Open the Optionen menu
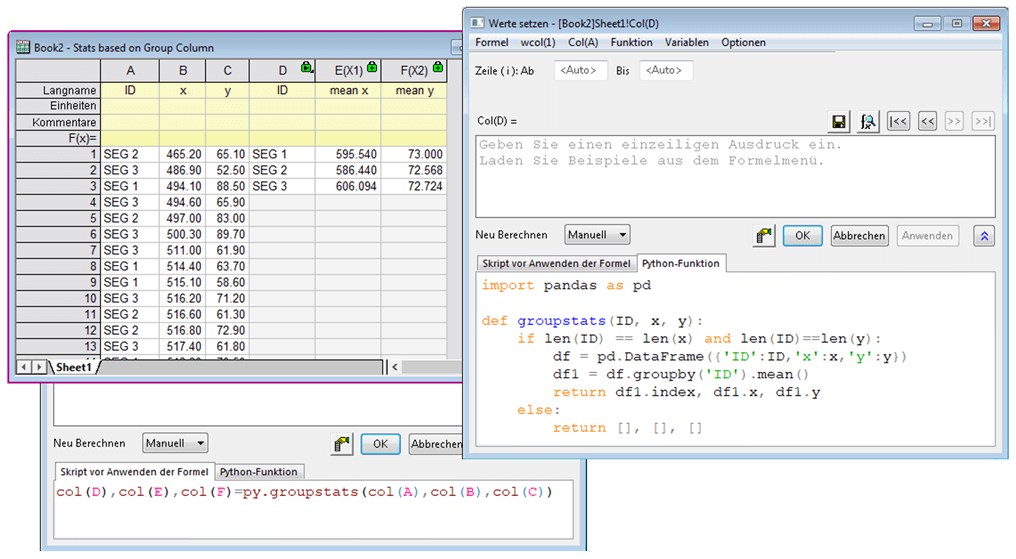The height and width of the screenshot is (559, 1016). coord(743,42)
